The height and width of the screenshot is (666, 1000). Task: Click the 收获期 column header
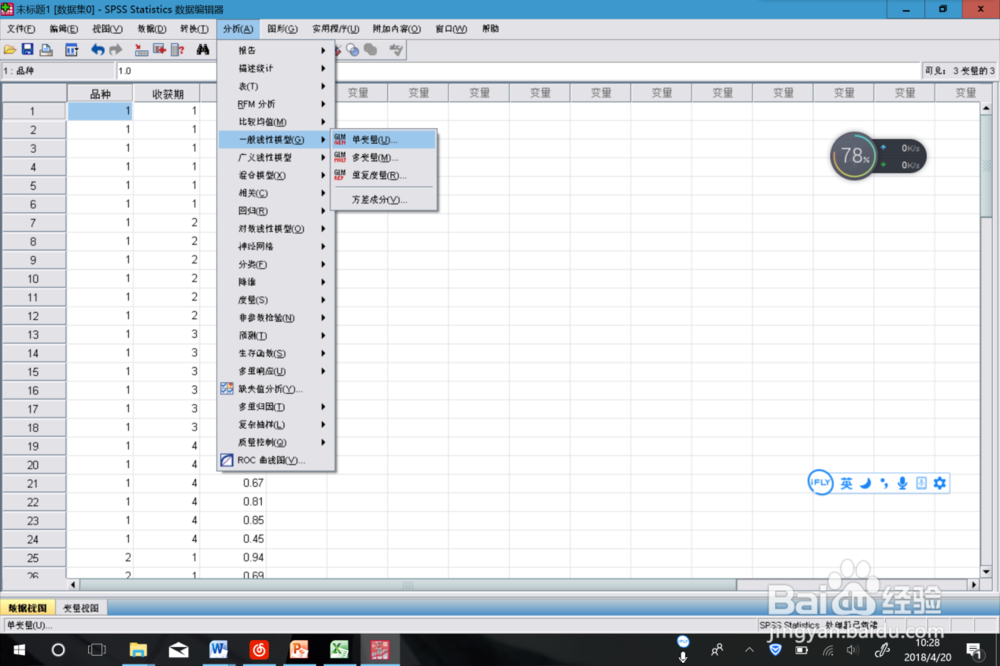point(168,94)
